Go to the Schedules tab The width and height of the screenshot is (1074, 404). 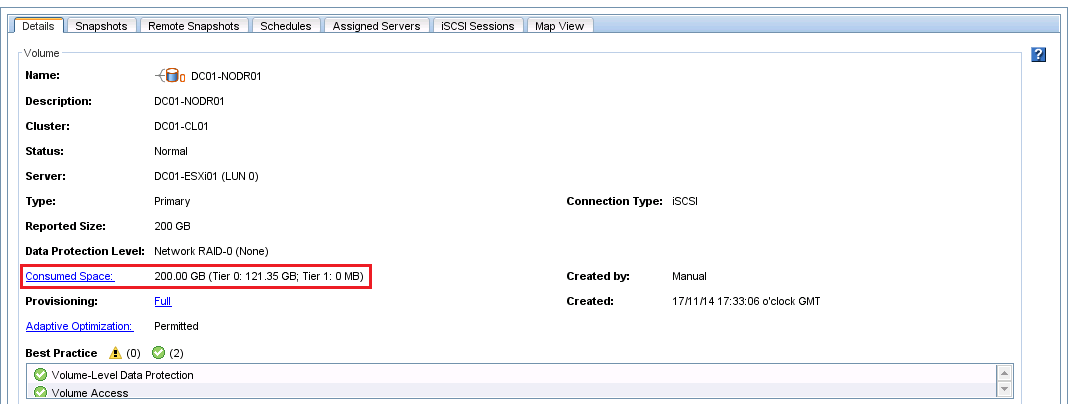click(x=286, y=26)
